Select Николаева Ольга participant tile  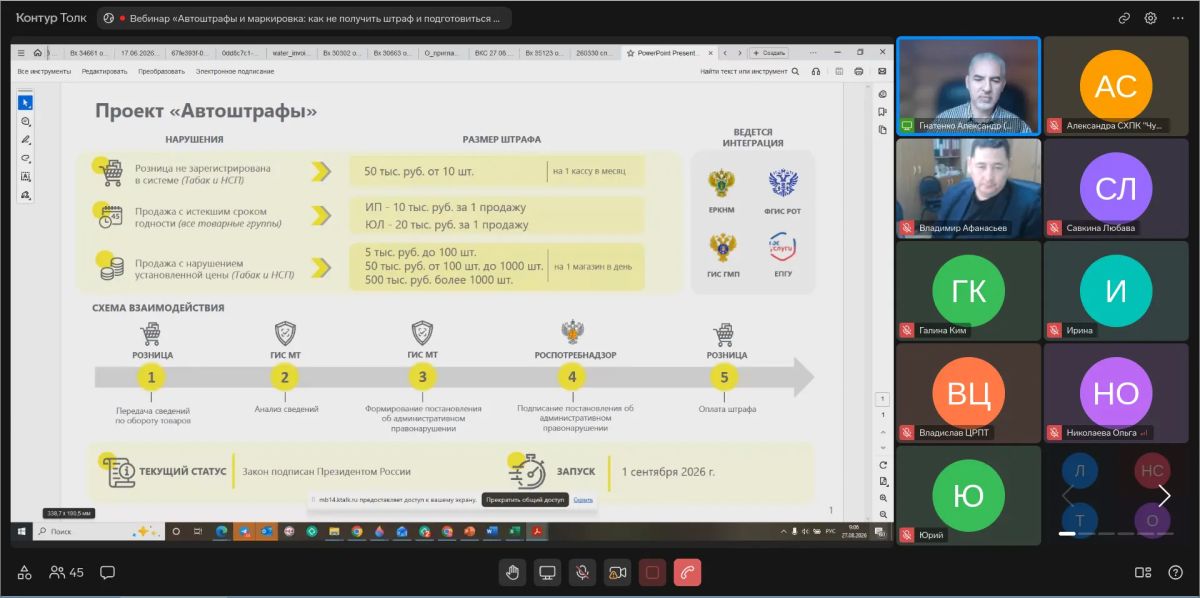pos(1116,392)
